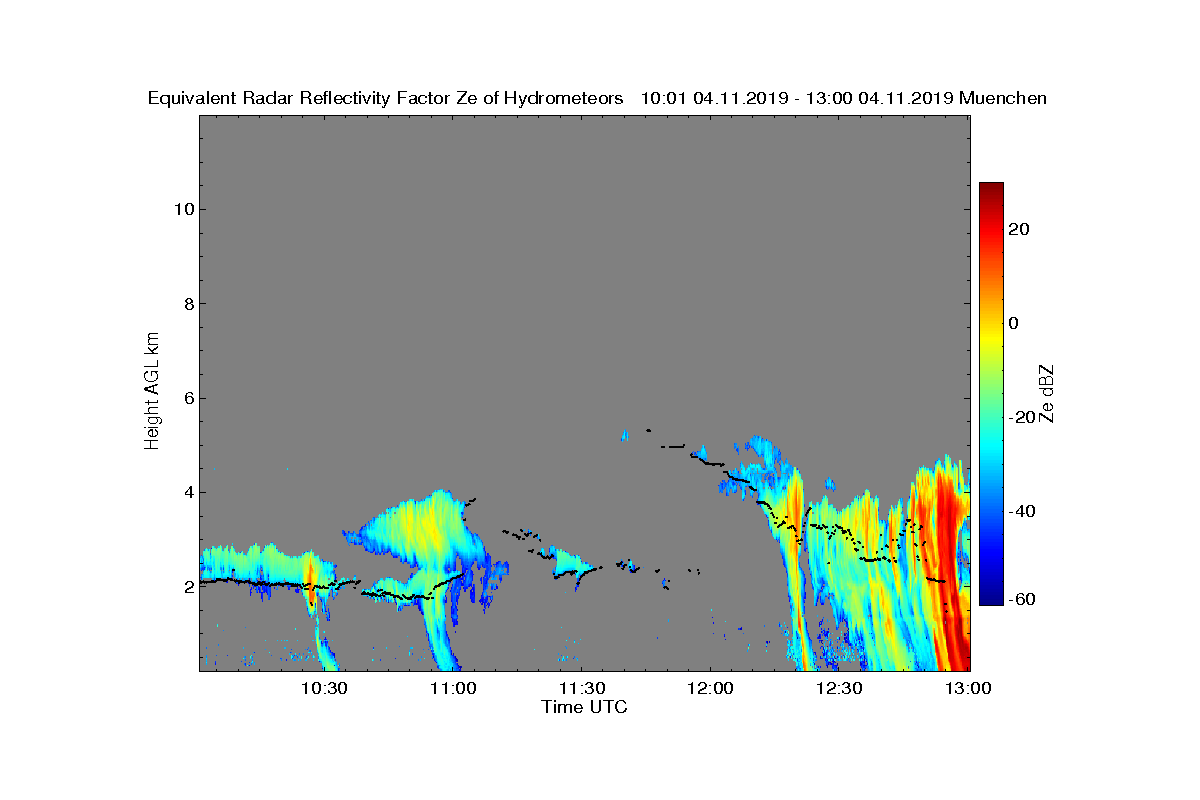This screenshot has height=800, width=1200.
Task: Click the '-40' colorbar tick label
Action: (x=1023, y=511)
